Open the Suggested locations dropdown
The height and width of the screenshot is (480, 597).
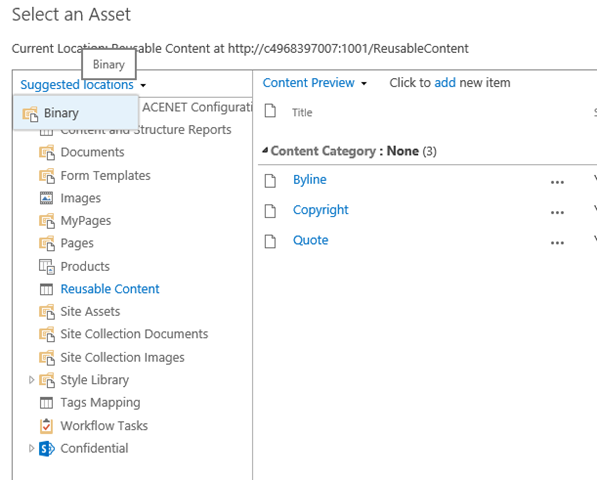[x=83, y=85]
